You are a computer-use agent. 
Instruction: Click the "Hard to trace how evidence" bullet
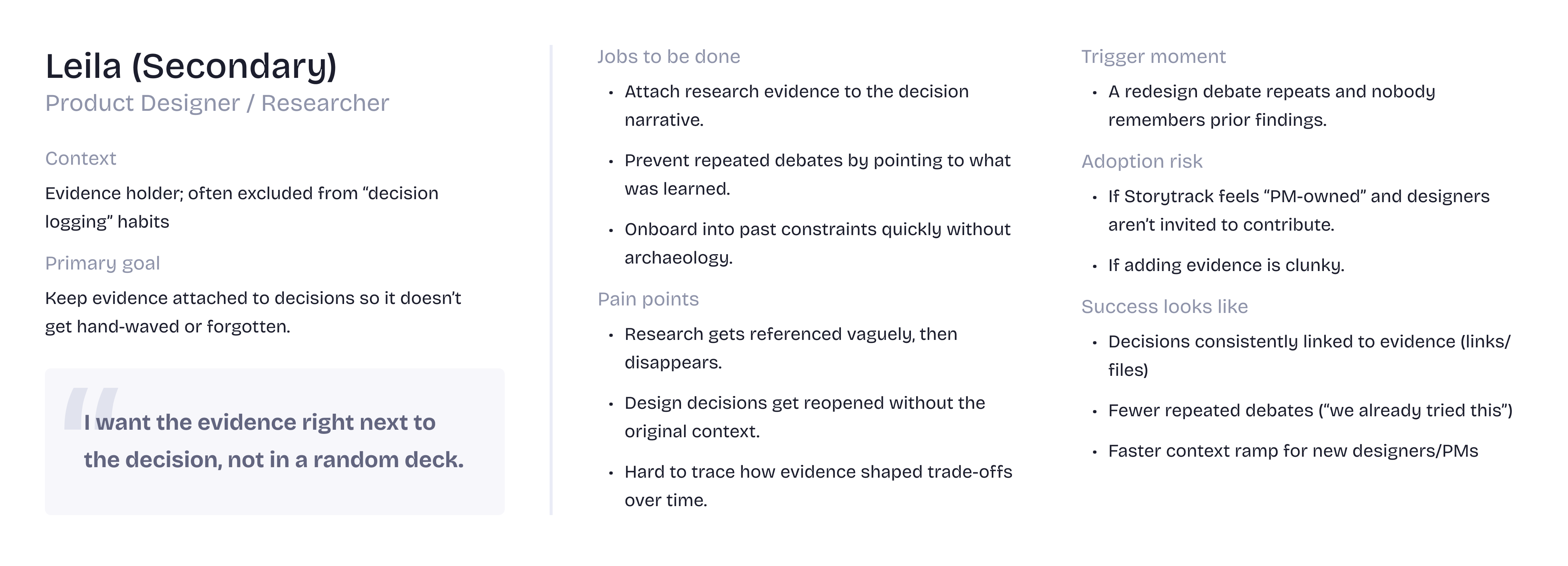tap(817, 485)
